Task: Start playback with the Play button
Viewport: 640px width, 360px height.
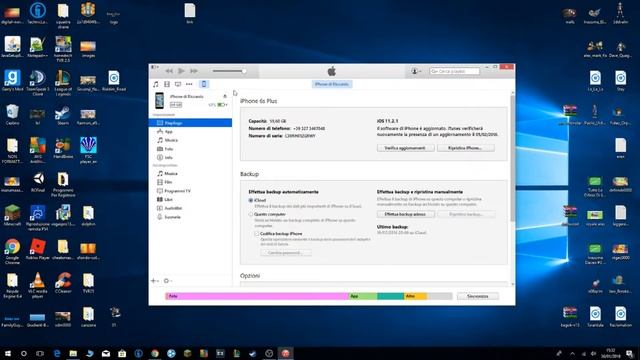Action: click(x=181, y=71)
